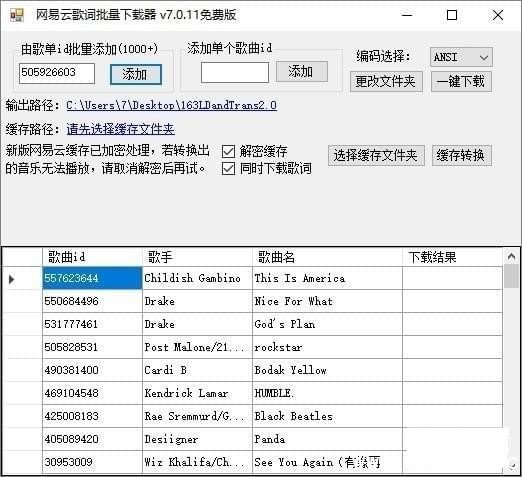
Task: Select song id cell 30953009
Action: click(92, 462)
